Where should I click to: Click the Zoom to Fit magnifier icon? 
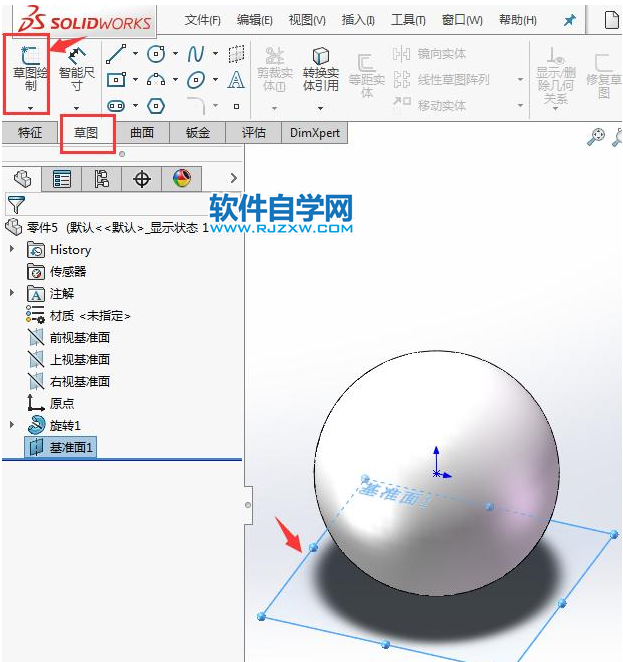(596, 137)
